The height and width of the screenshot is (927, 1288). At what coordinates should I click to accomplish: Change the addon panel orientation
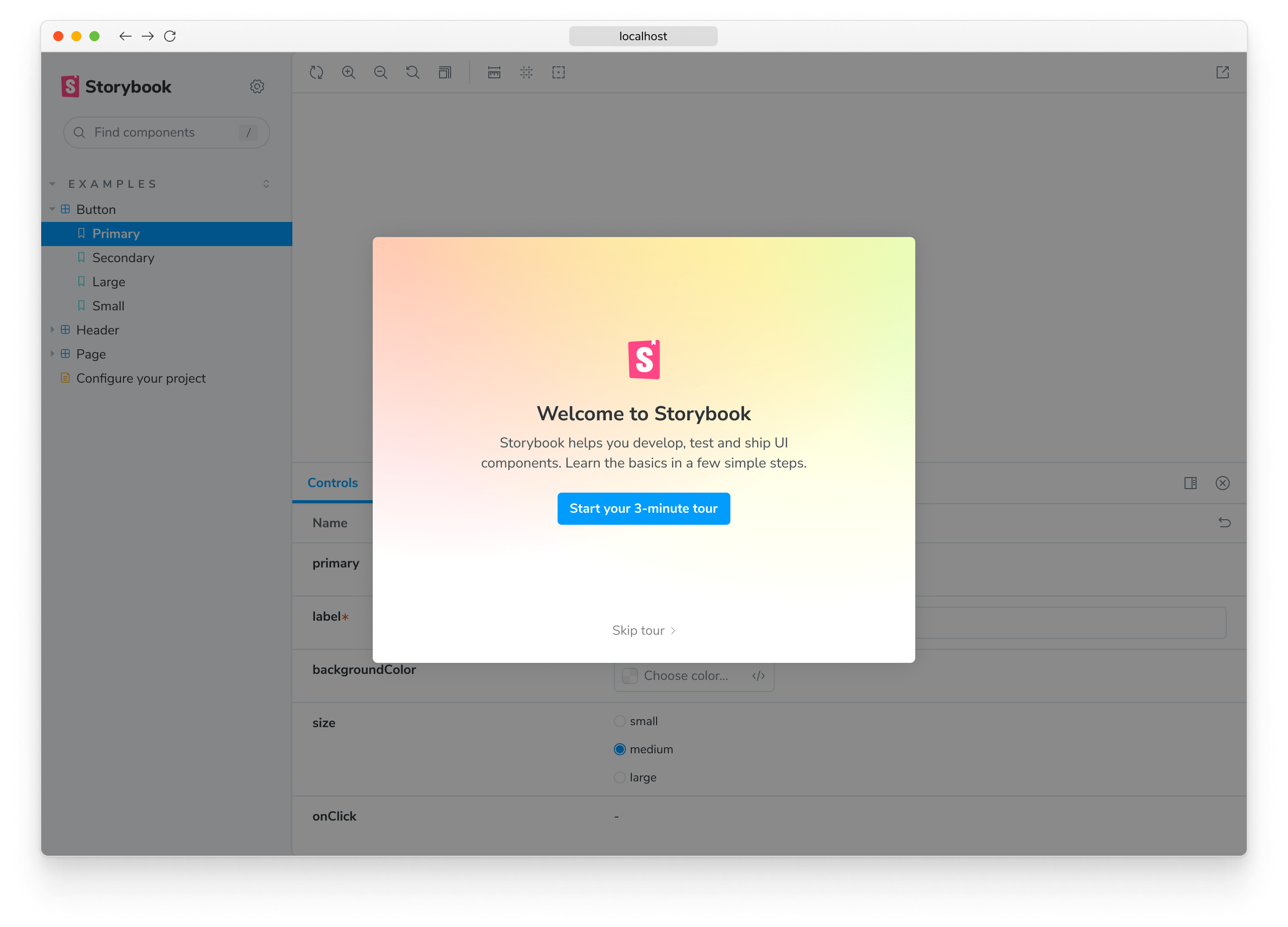coord(1191,483)
